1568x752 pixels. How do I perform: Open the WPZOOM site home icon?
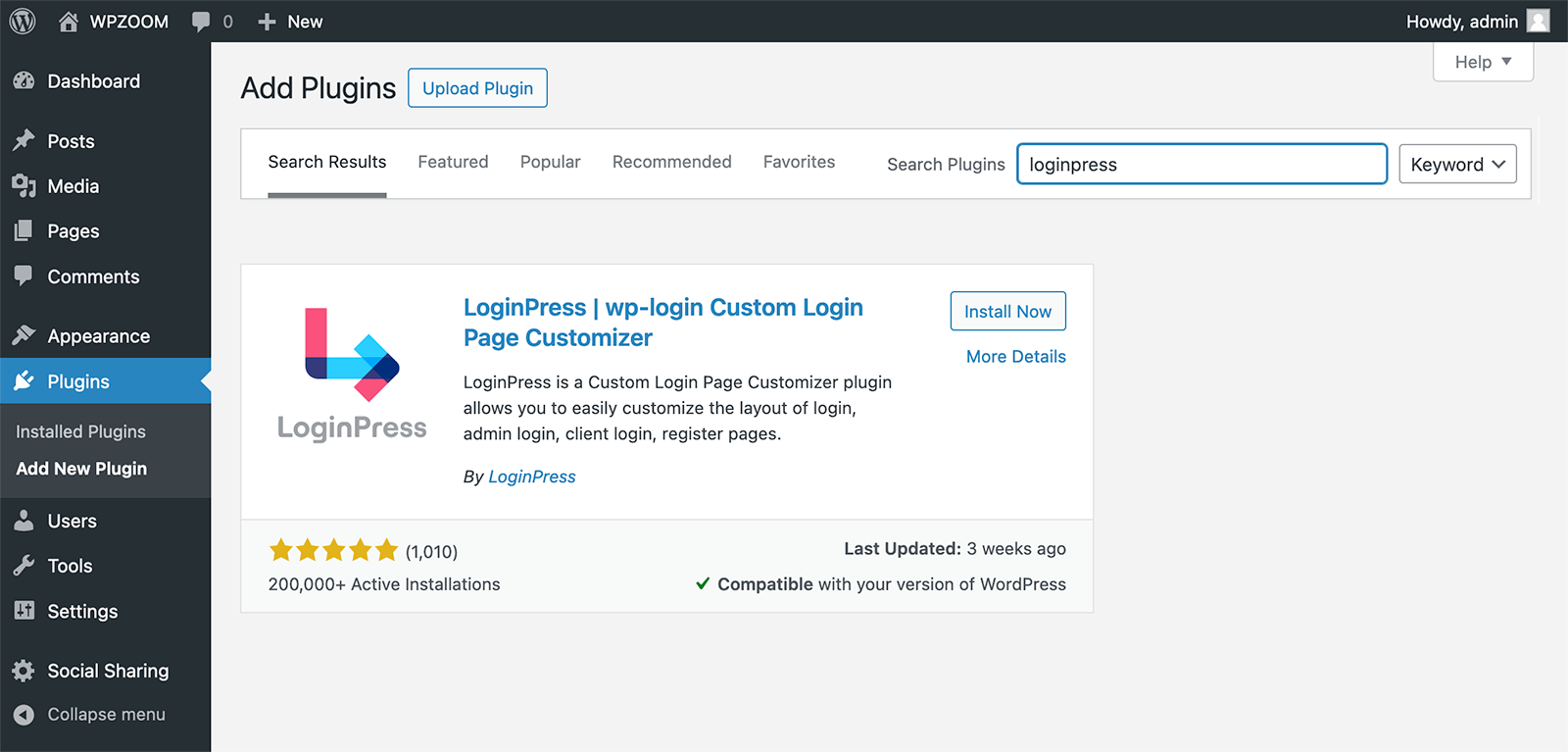tap(69, 22)
